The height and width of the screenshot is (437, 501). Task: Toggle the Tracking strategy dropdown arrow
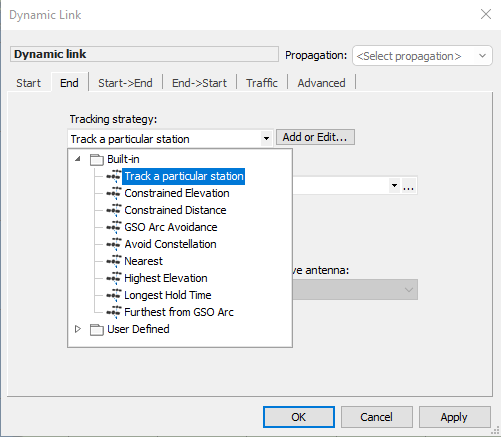(266, 138)
